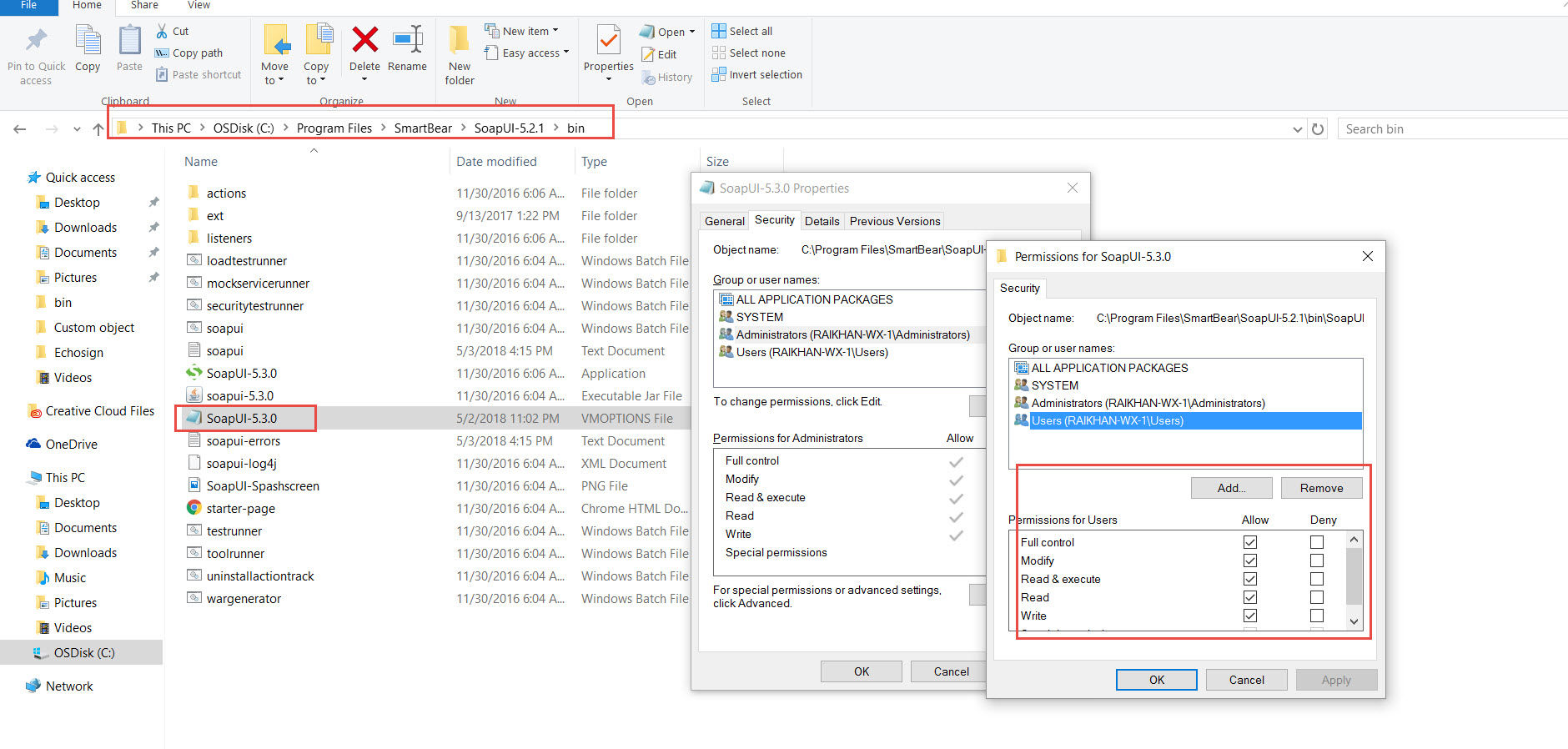Expand the Open button dropdown arrow
This screenshot has height=749, width=1568.
coord(692,32)
